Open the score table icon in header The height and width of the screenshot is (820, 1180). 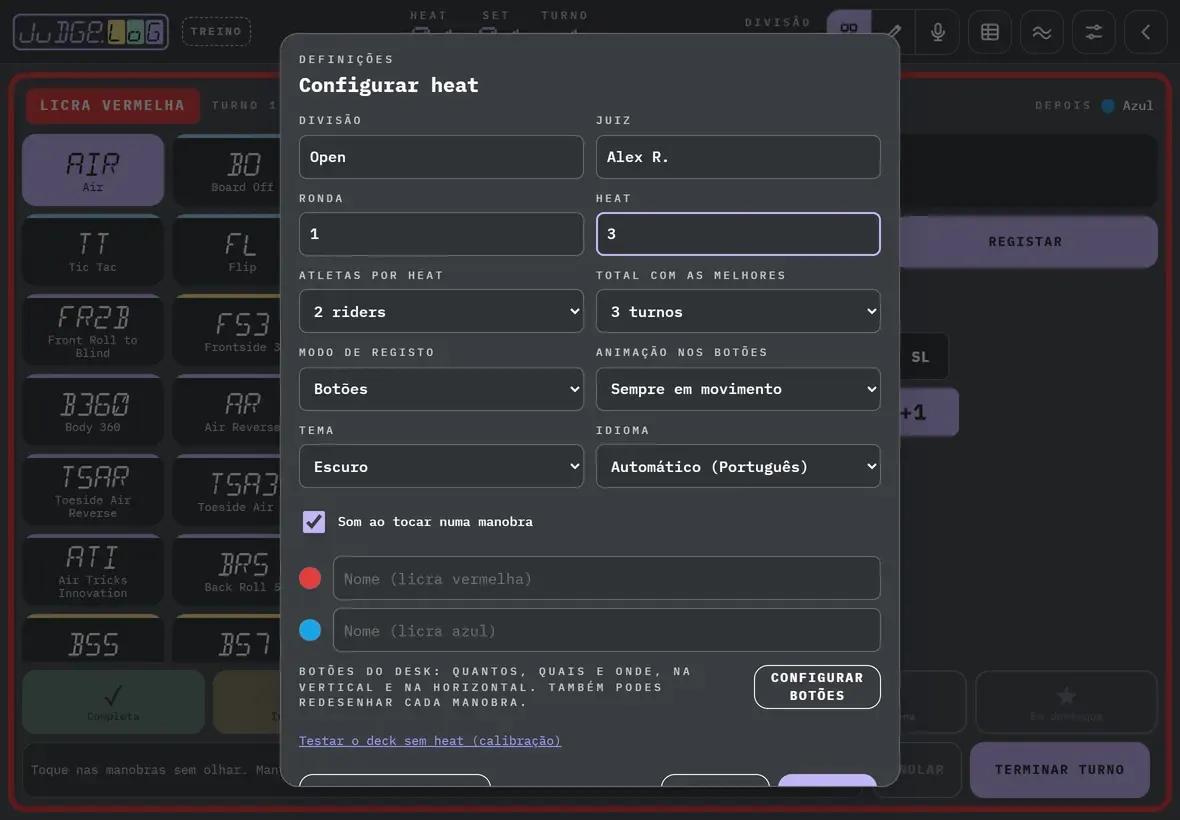tap(990, 32)
